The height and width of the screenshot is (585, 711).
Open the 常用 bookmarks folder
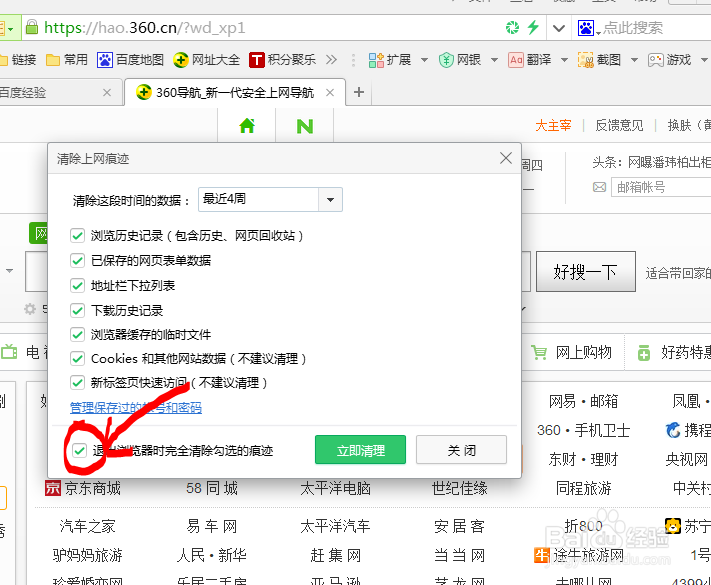[x=67, y=59]
